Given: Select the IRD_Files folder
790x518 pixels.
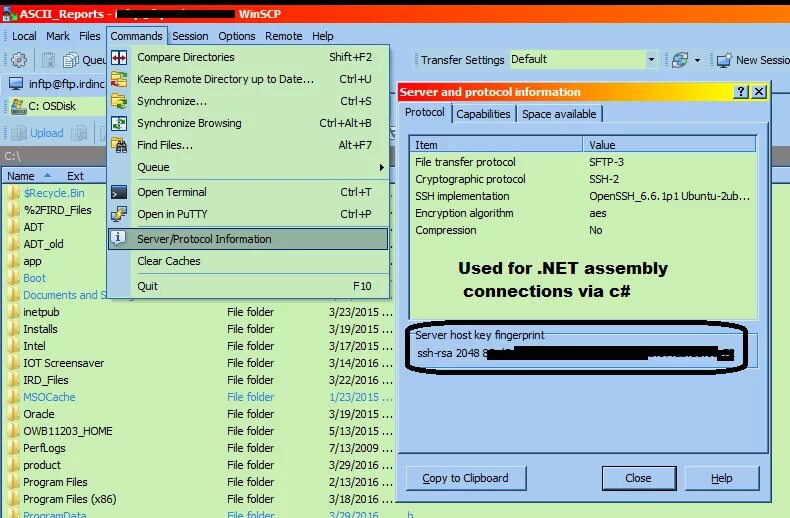Looking at the screenshot, I should click(45, 380).
